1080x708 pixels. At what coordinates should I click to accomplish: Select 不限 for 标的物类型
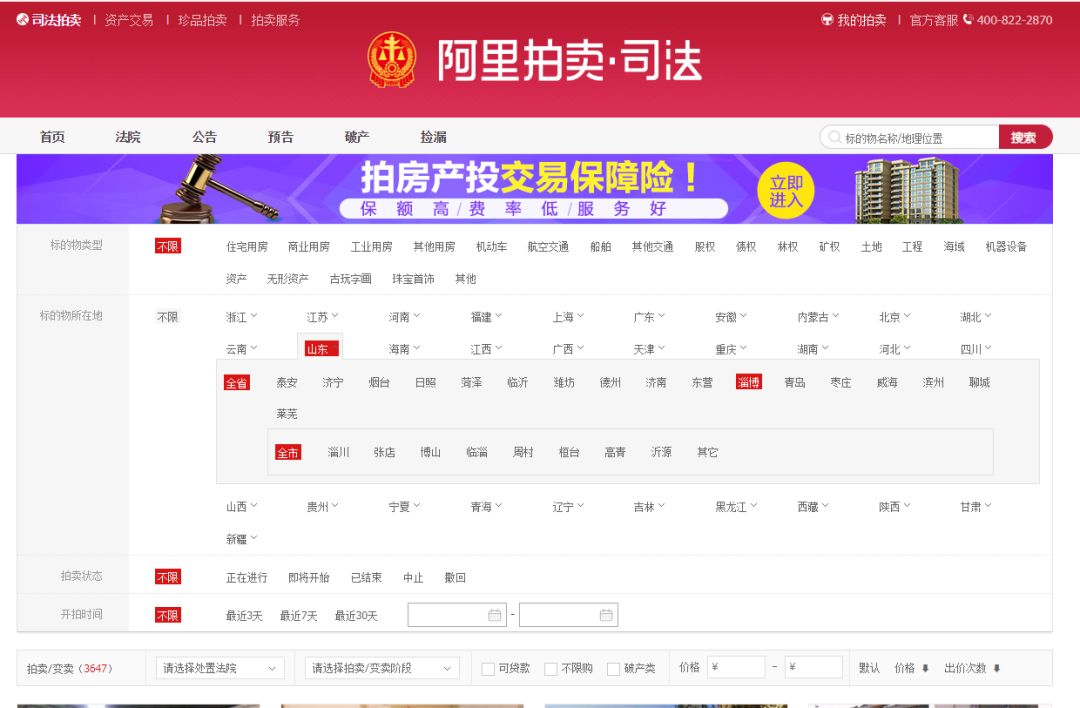[x=167, y=246]
